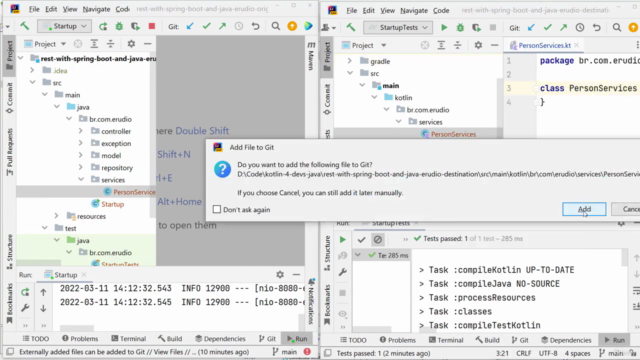This screenshot has width=640, height=360.
Task: Click the red stop button in left toolbar
Action: (151, 26)
